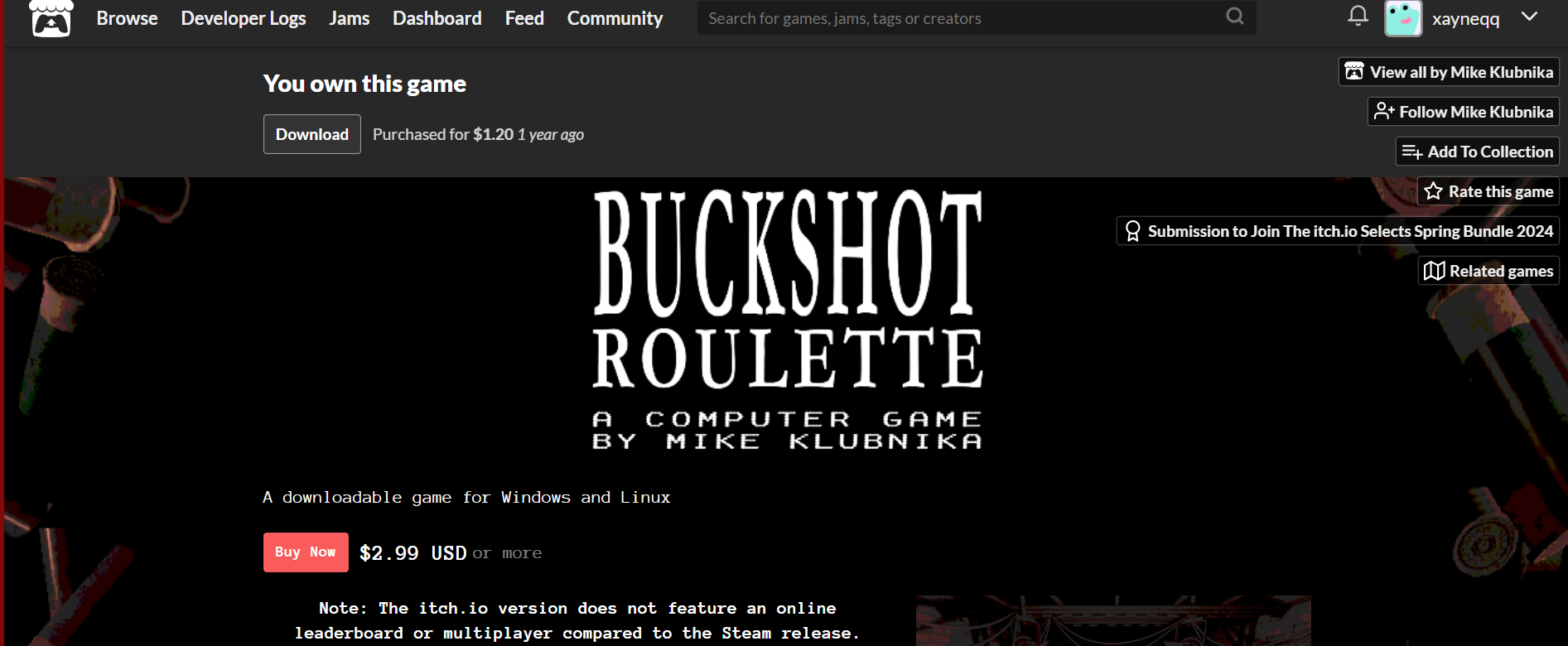The image size is (1568, 646).
Task: Click the xayneqq profile avatar
Action: click(1403, 18)
